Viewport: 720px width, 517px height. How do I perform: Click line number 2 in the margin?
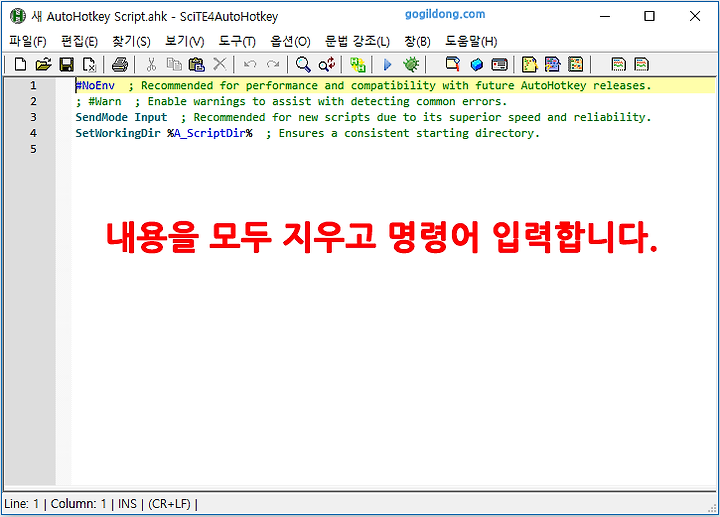coord(33,101)
